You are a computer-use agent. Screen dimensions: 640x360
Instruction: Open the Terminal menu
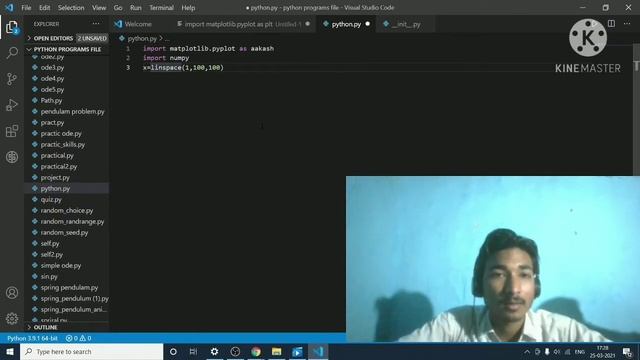(161, 7)
